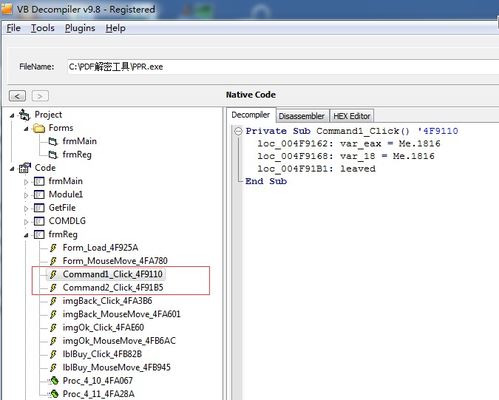This screenshot has width=499, height=400.
Task: Click the lightning icon beside imgBack_MouseMove_4FA601
Action: (x=53, y=314)
